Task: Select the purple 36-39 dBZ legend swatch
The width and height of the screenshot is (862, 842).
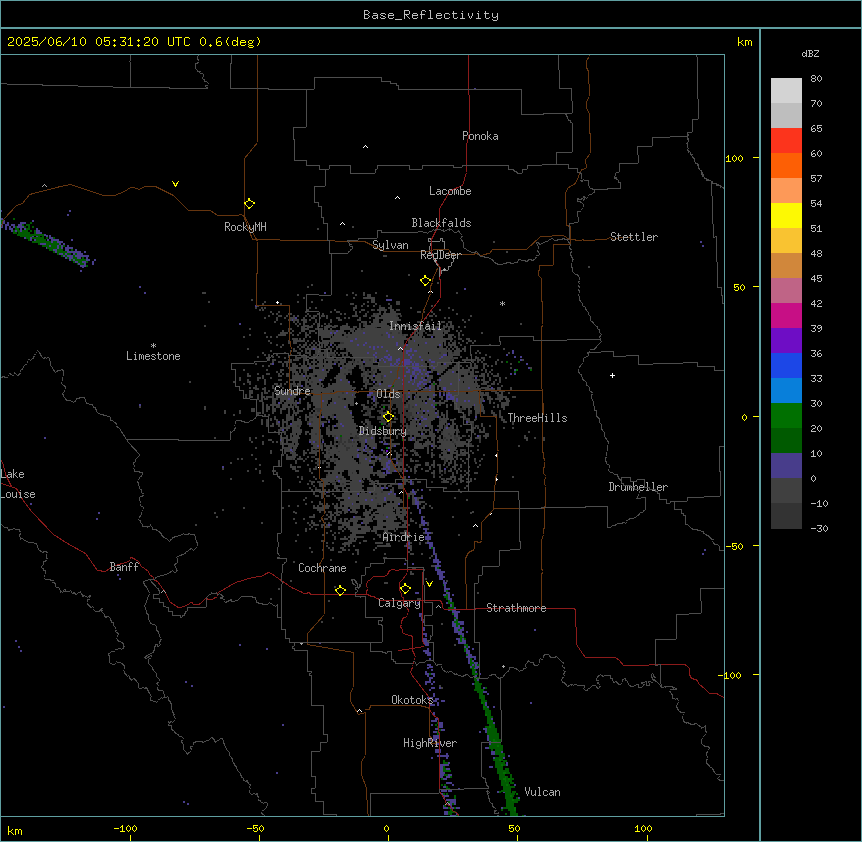Action: (x=786, y=341)
